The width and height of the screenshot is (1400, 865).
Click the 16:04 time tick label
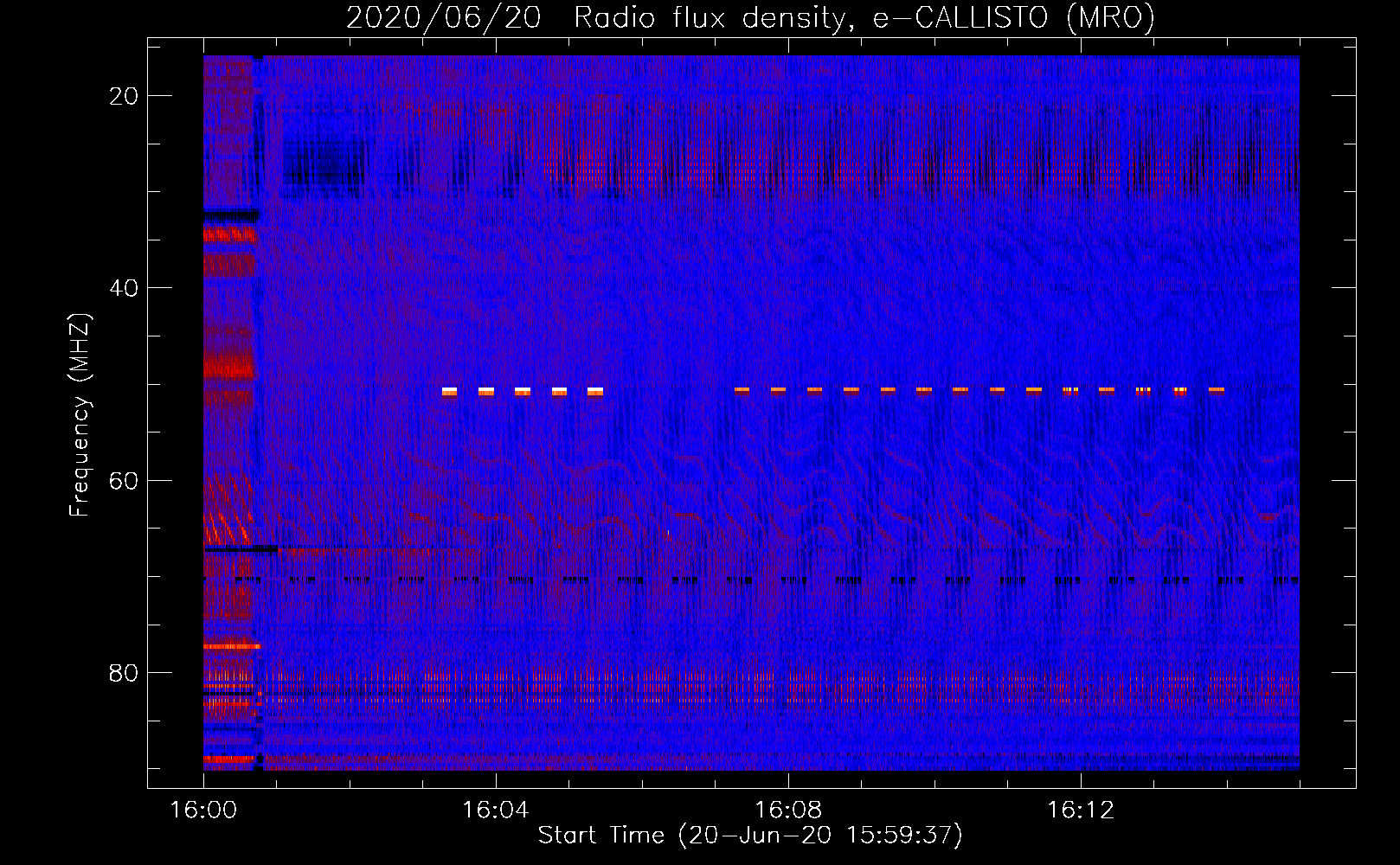pyautogui.click(x=495, y=811)
